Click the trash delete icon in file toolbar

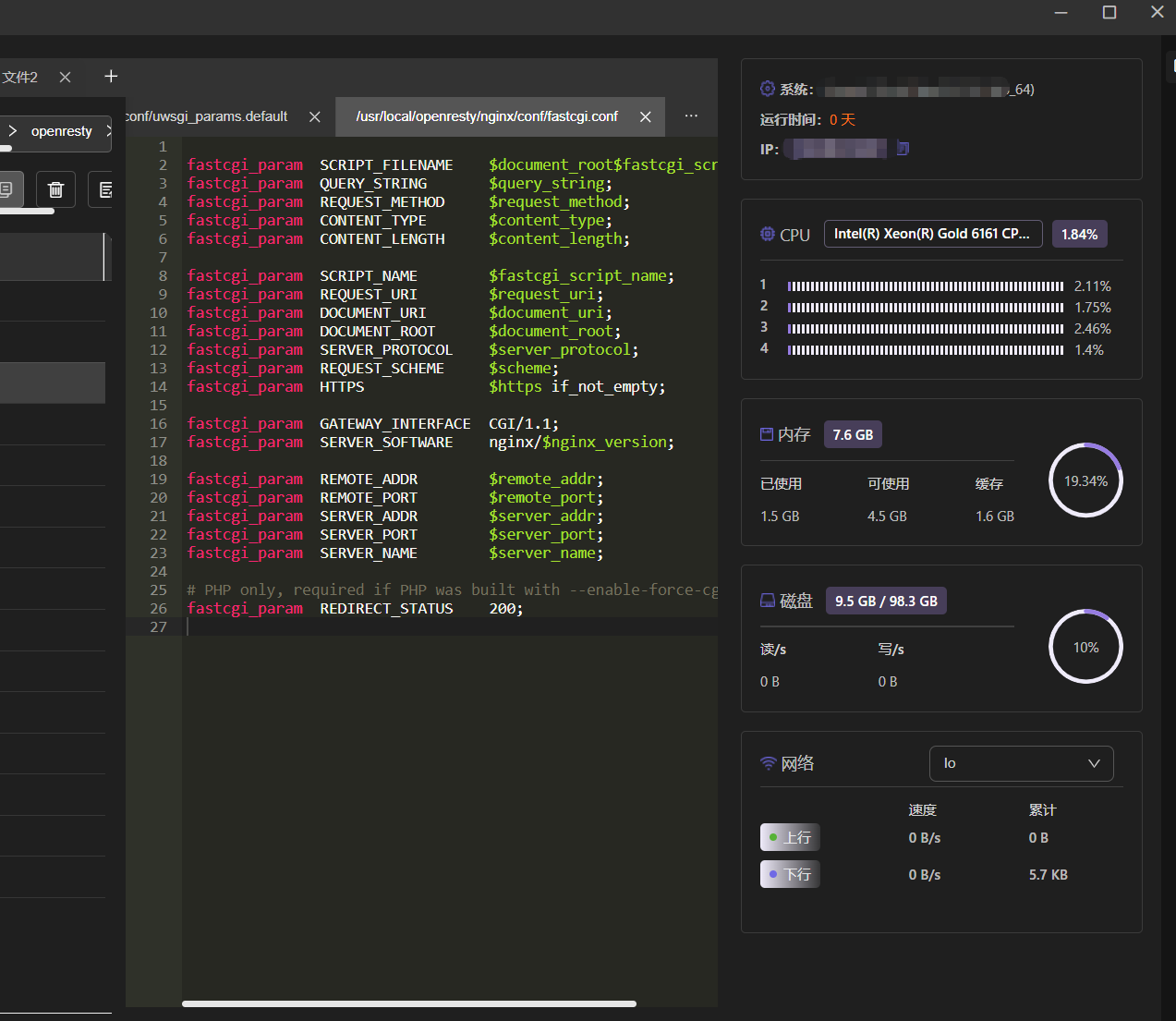[x=55, y=189]
